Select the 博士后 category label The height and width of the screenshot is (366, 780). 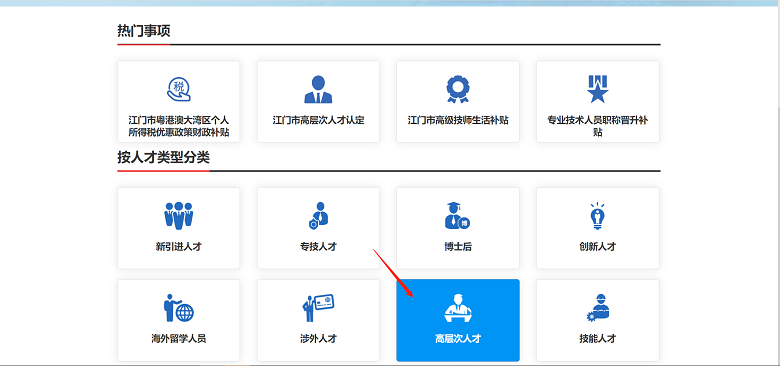458,247
